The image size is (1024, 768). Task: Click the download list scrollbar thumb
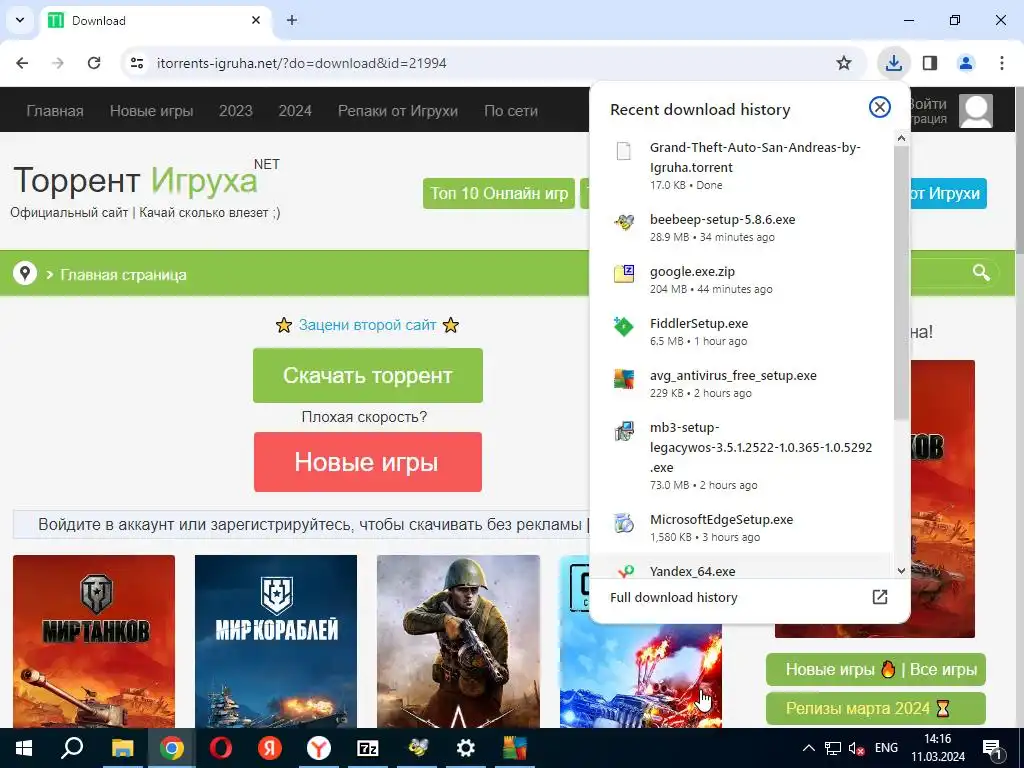tap(901, 283)
